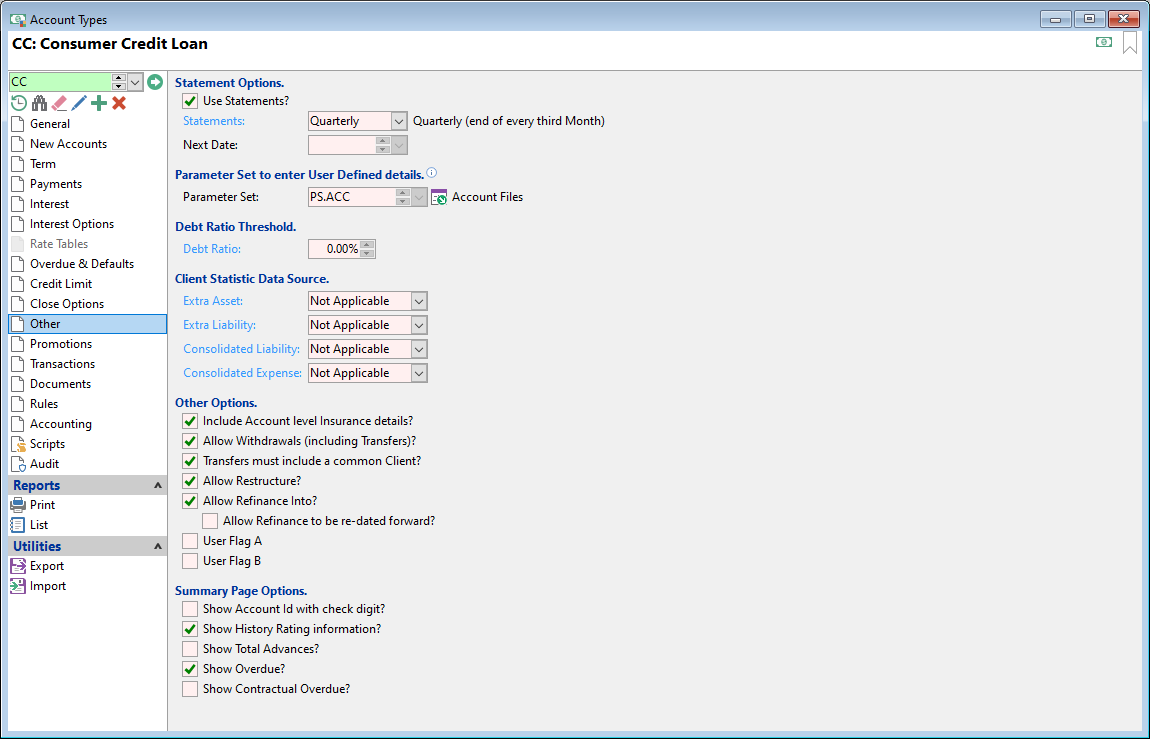Click the green plus add icon
Viewport: 1150px width, 739px height.
coord(99,103)
